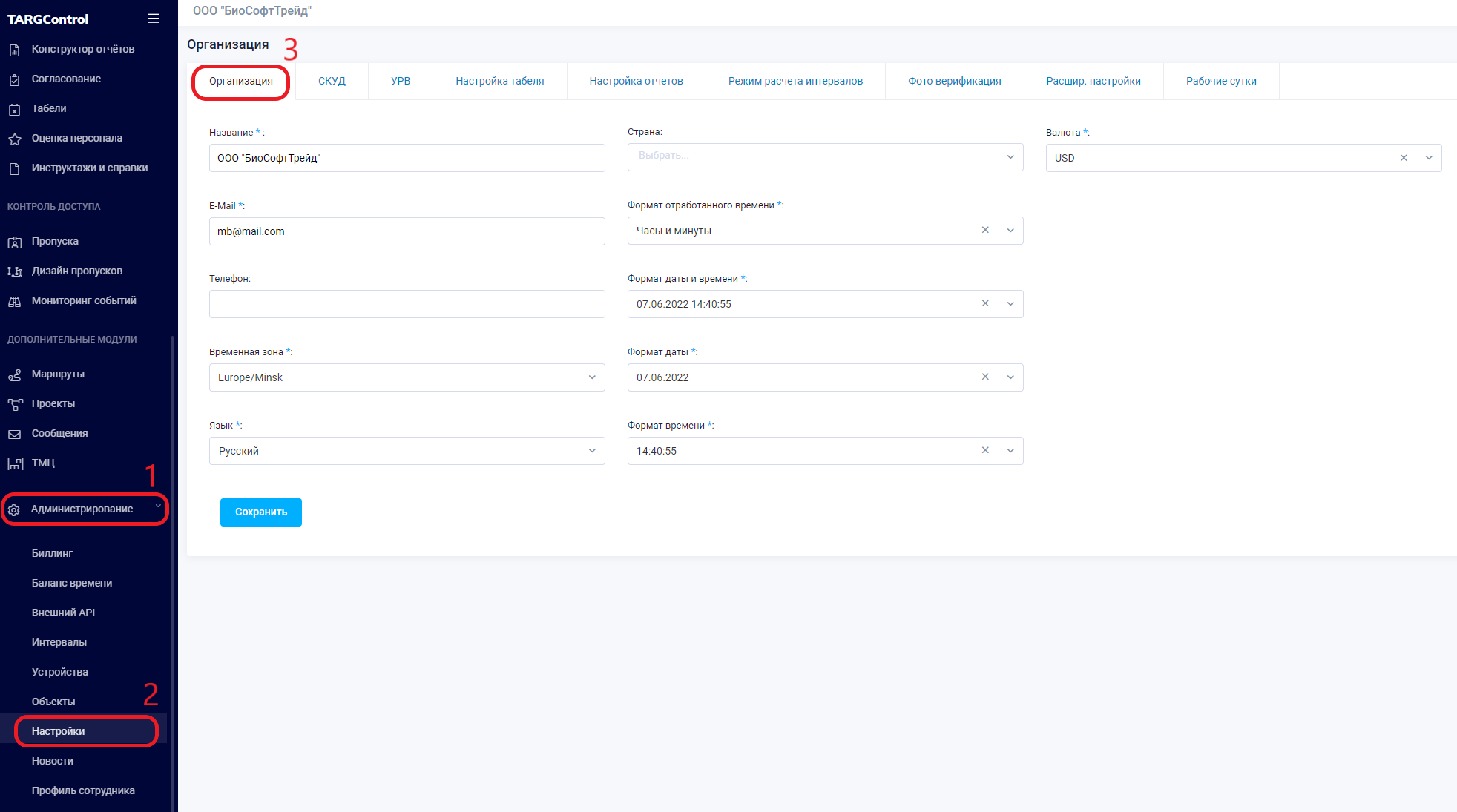Click the Согласование clipboard icon

14,79
